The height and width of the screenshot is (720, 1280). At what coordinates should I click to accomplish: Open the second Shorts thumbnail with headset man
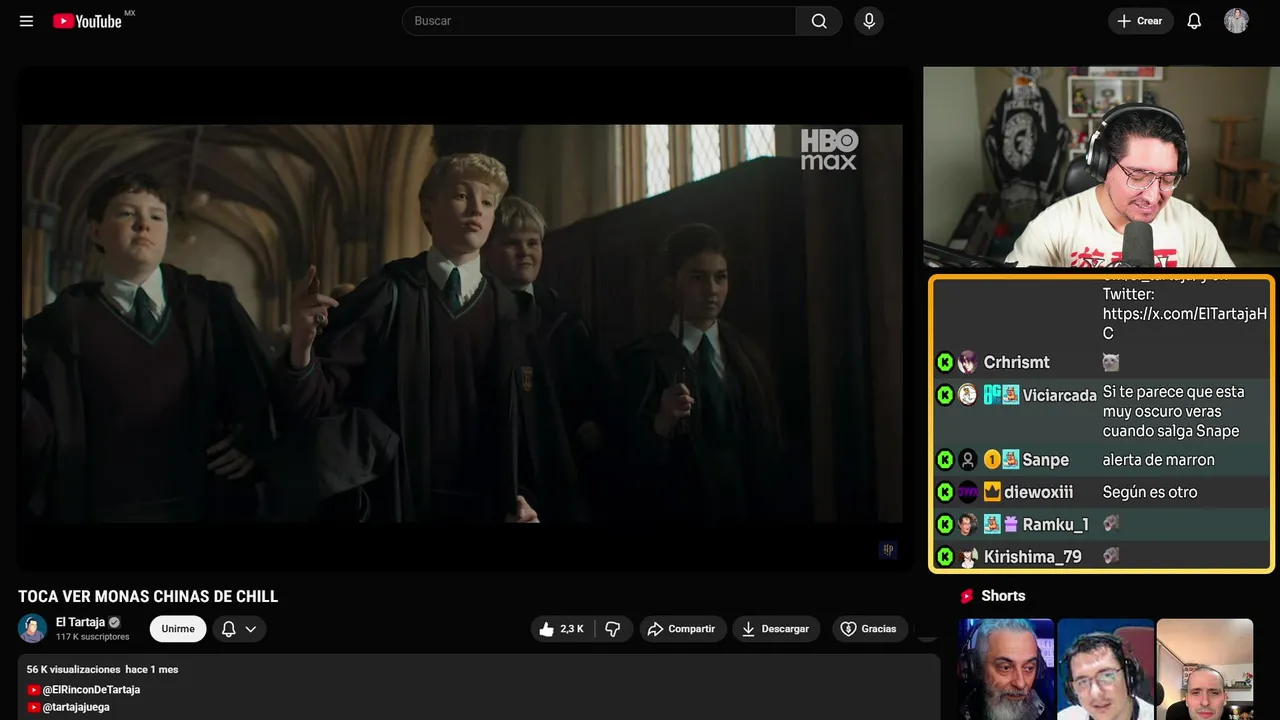point(1105,669)
